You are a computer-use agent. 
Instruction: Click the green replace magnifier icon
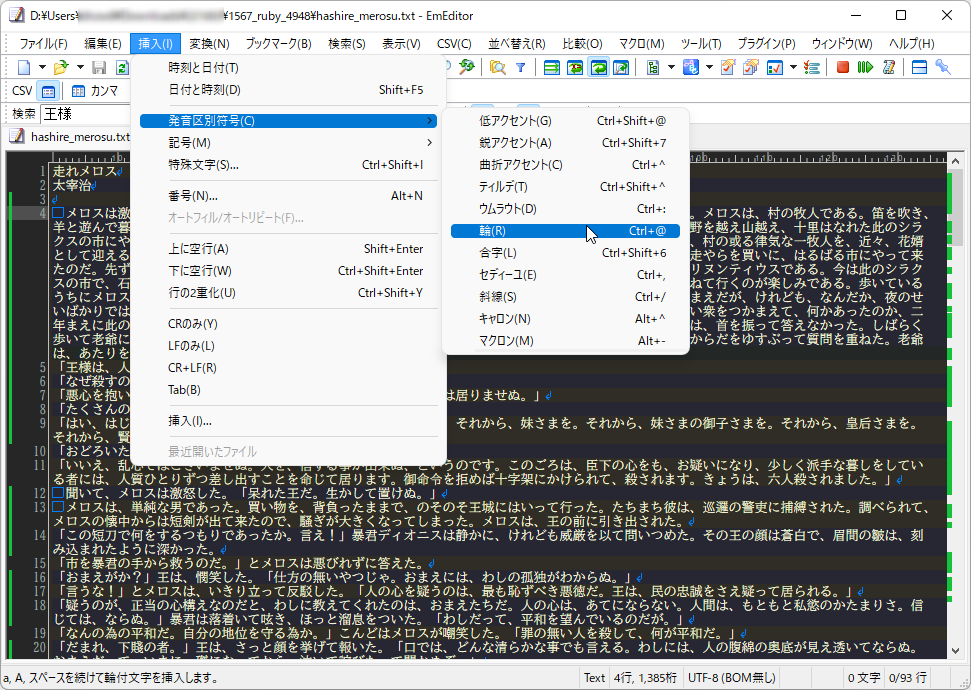pos(466,68)
